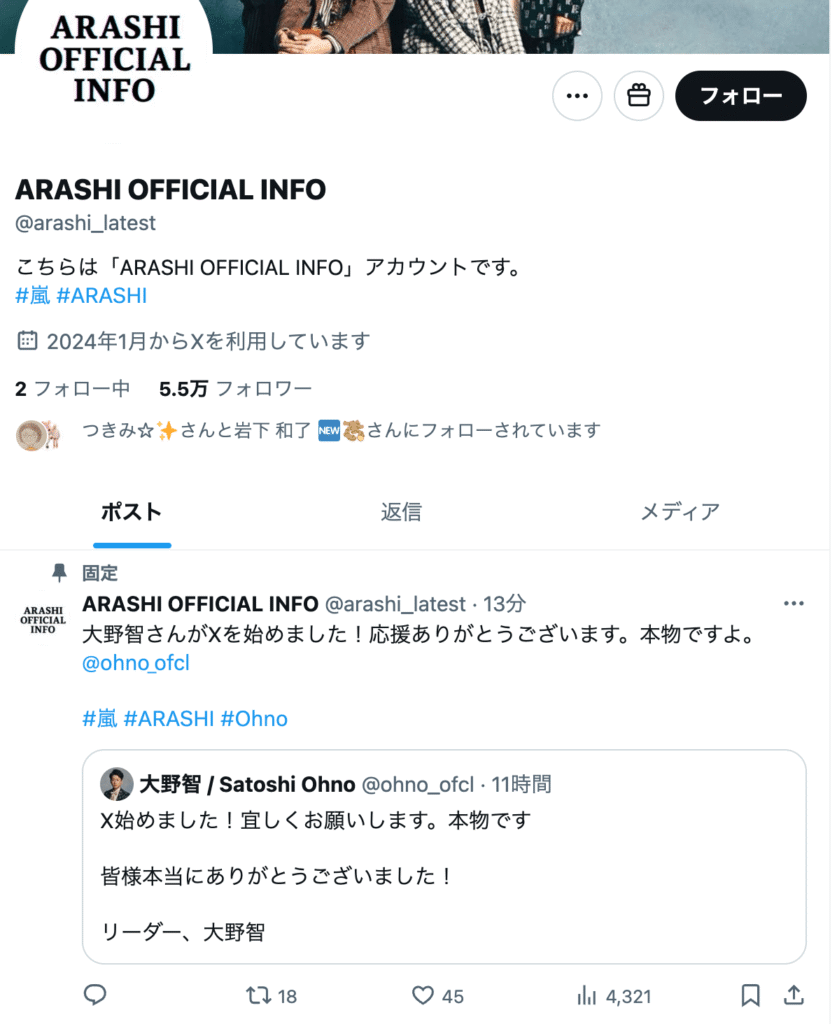Reply to the pinned post
Viewport: 837px width, 1024px height.
click(x=95, y=995)
